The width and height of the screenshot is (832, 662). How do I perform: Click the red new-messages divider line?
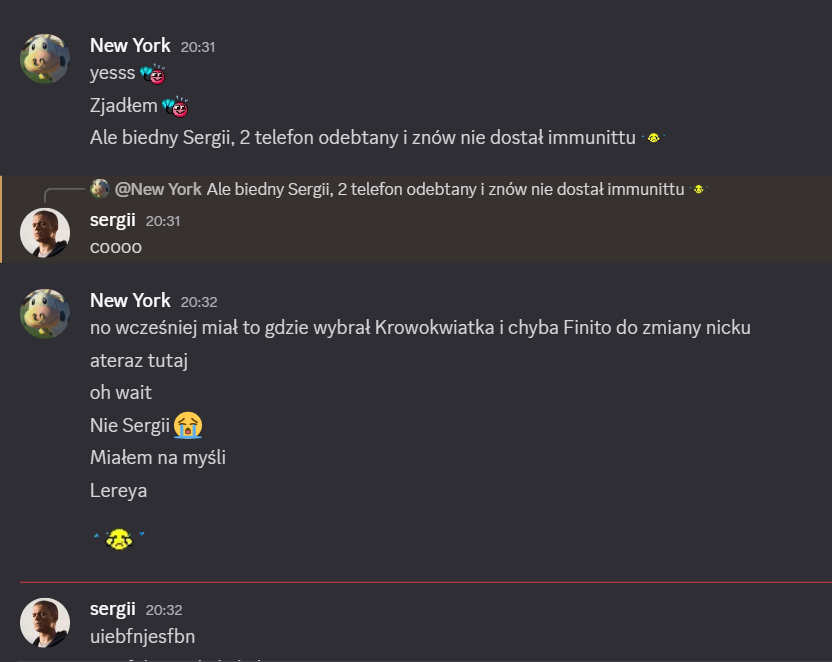pyautogui.click(x=426, y=582)
